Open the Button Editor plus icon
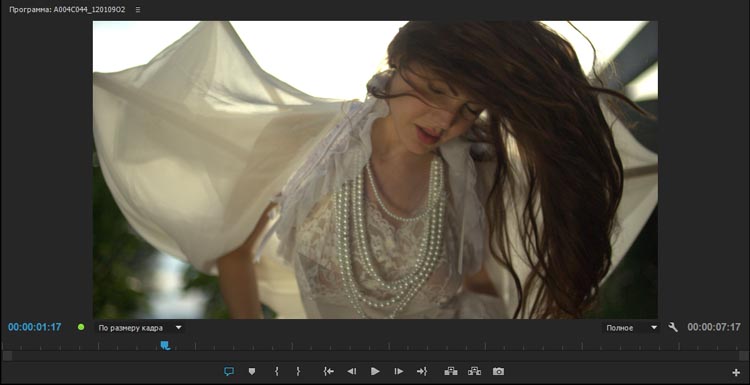 pos(736,373)
